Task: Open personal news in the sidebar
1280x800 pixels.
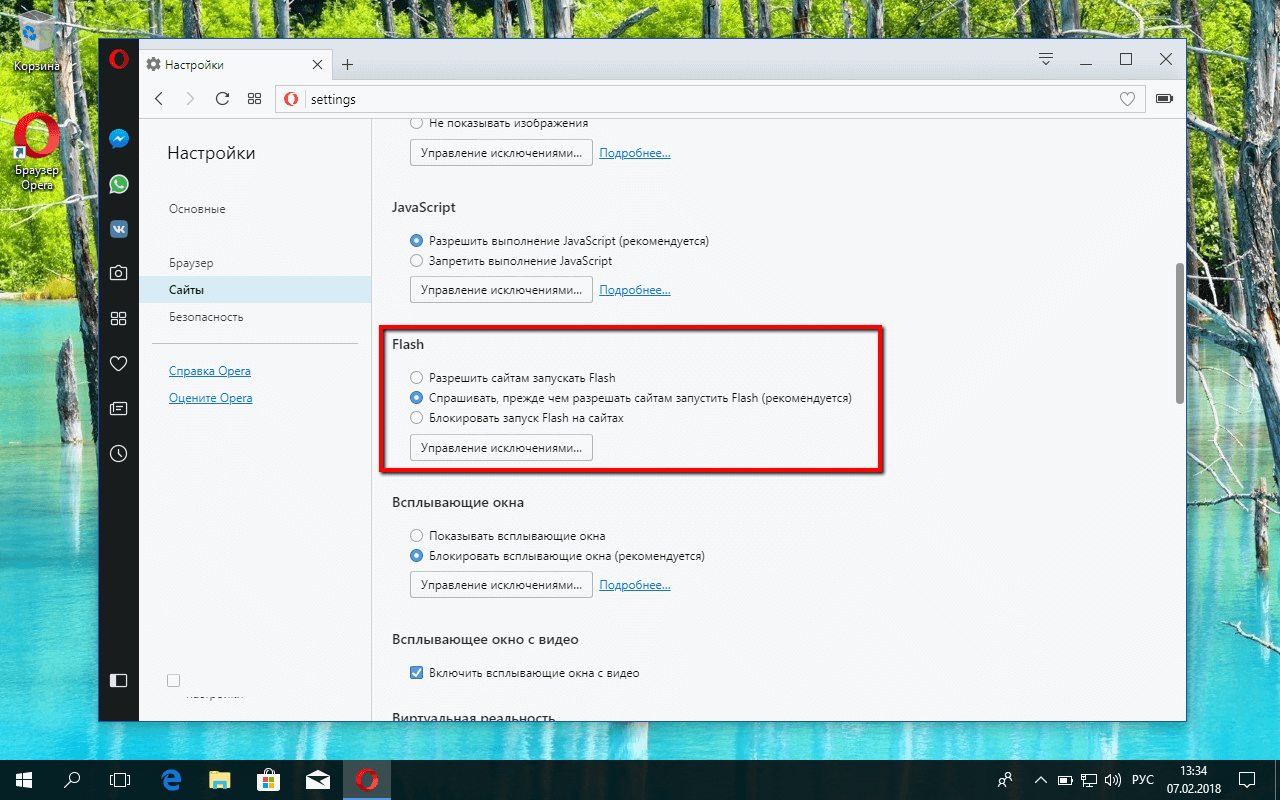Action: pos(119,408)
